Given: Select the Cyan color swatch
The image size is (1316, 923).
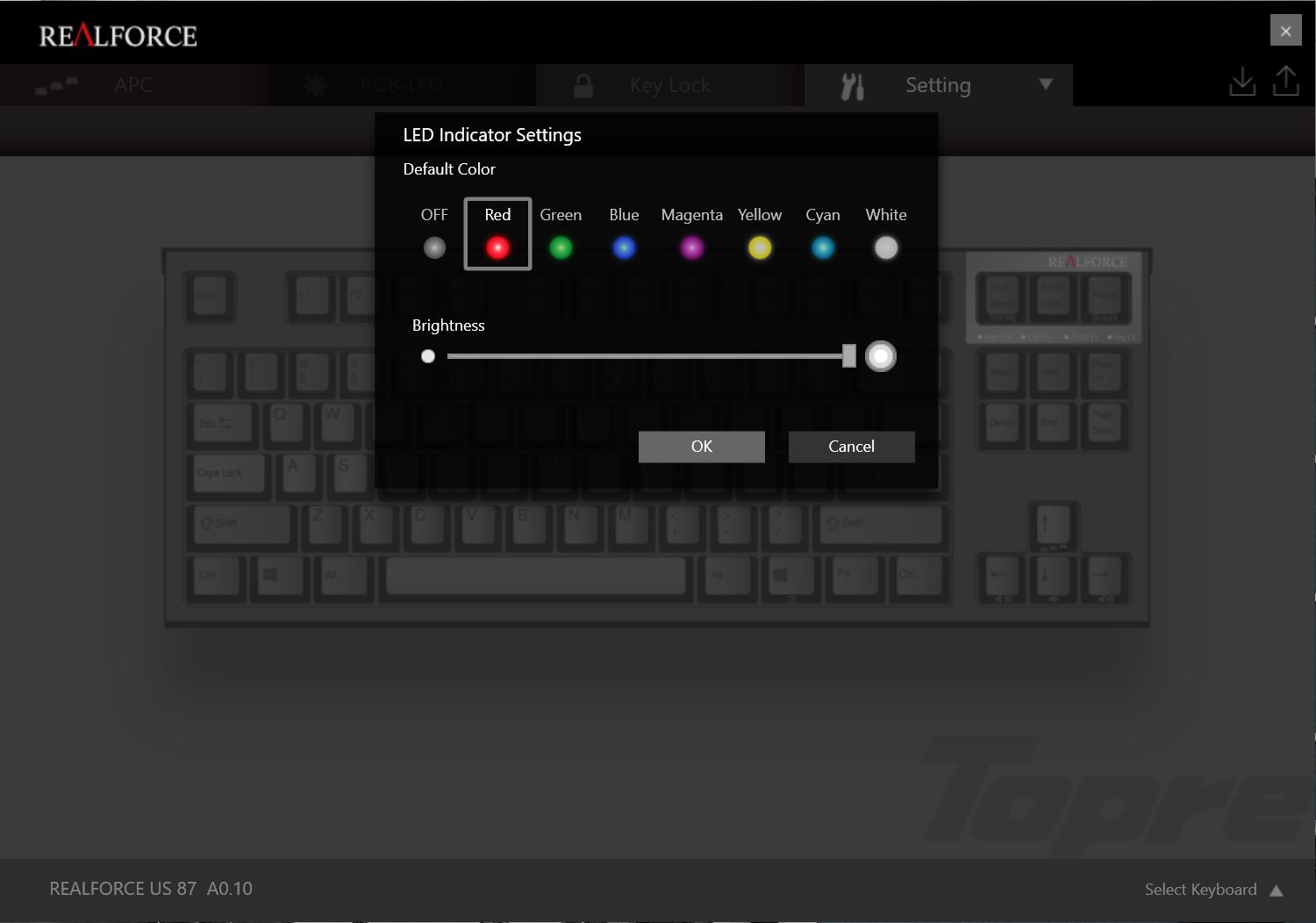Looking at the screenshot, I should [822, 247].
